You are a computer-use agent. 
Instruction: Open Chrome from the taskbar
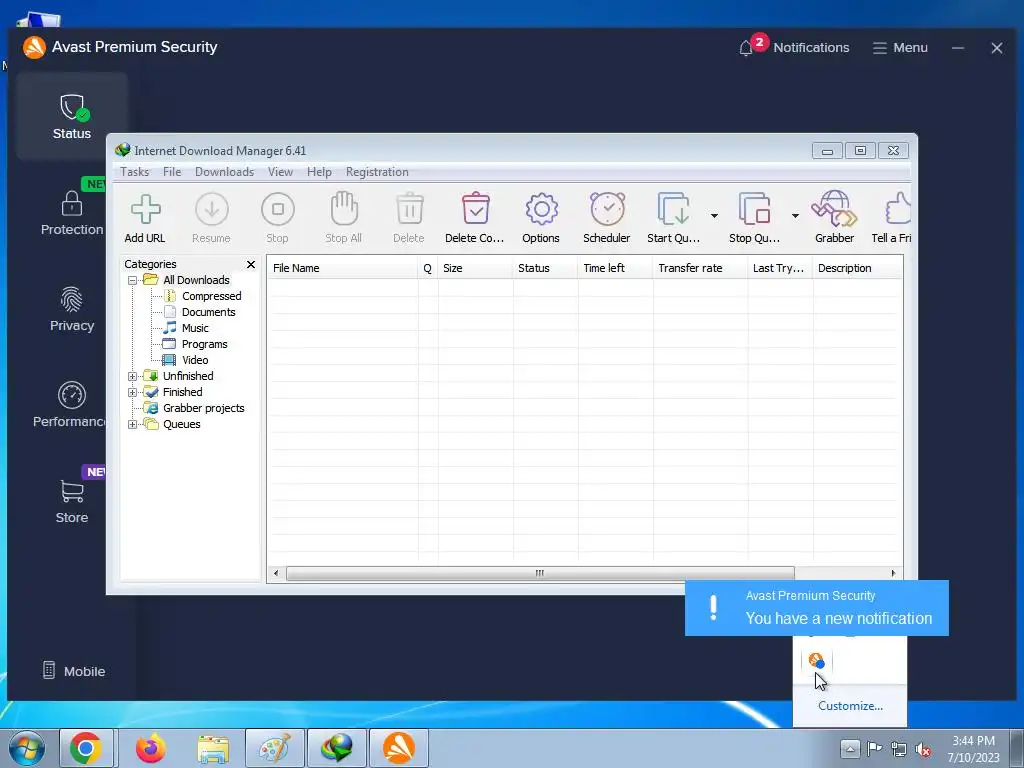pos(86,748)
